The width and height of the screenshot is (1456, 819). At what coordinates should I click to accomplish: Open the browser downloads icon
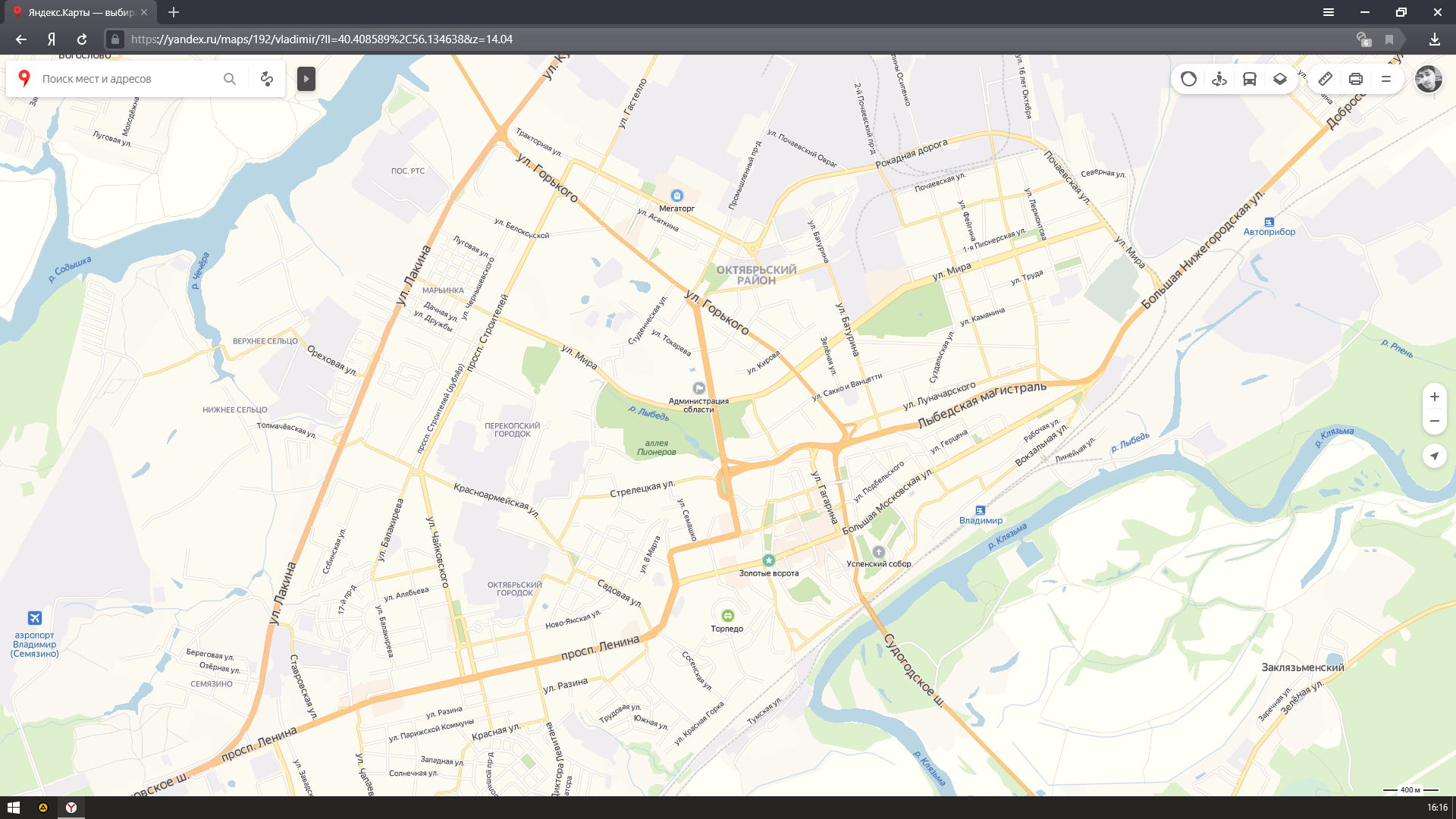click(1434, 39)
